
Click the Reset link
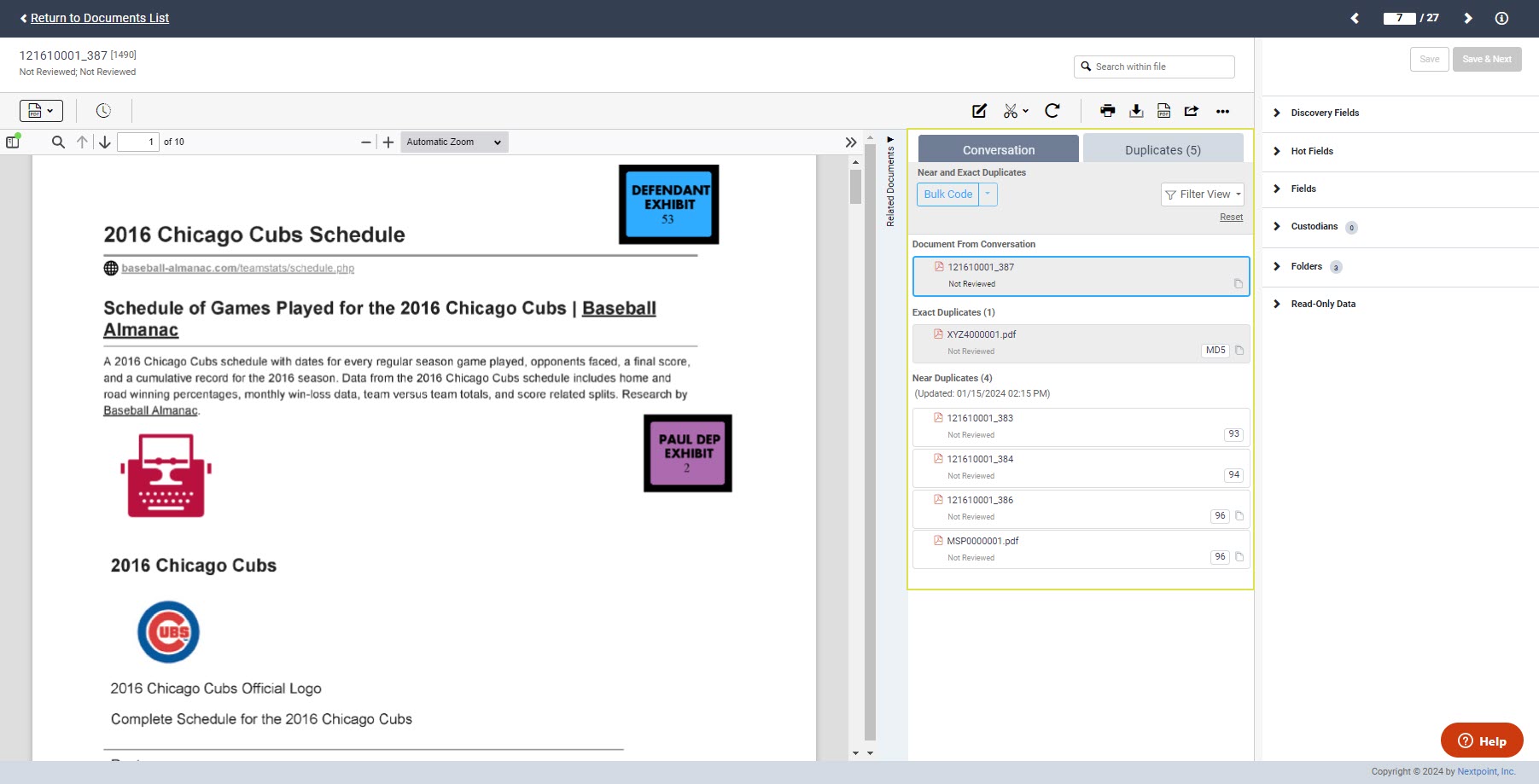pos(1231,217)
